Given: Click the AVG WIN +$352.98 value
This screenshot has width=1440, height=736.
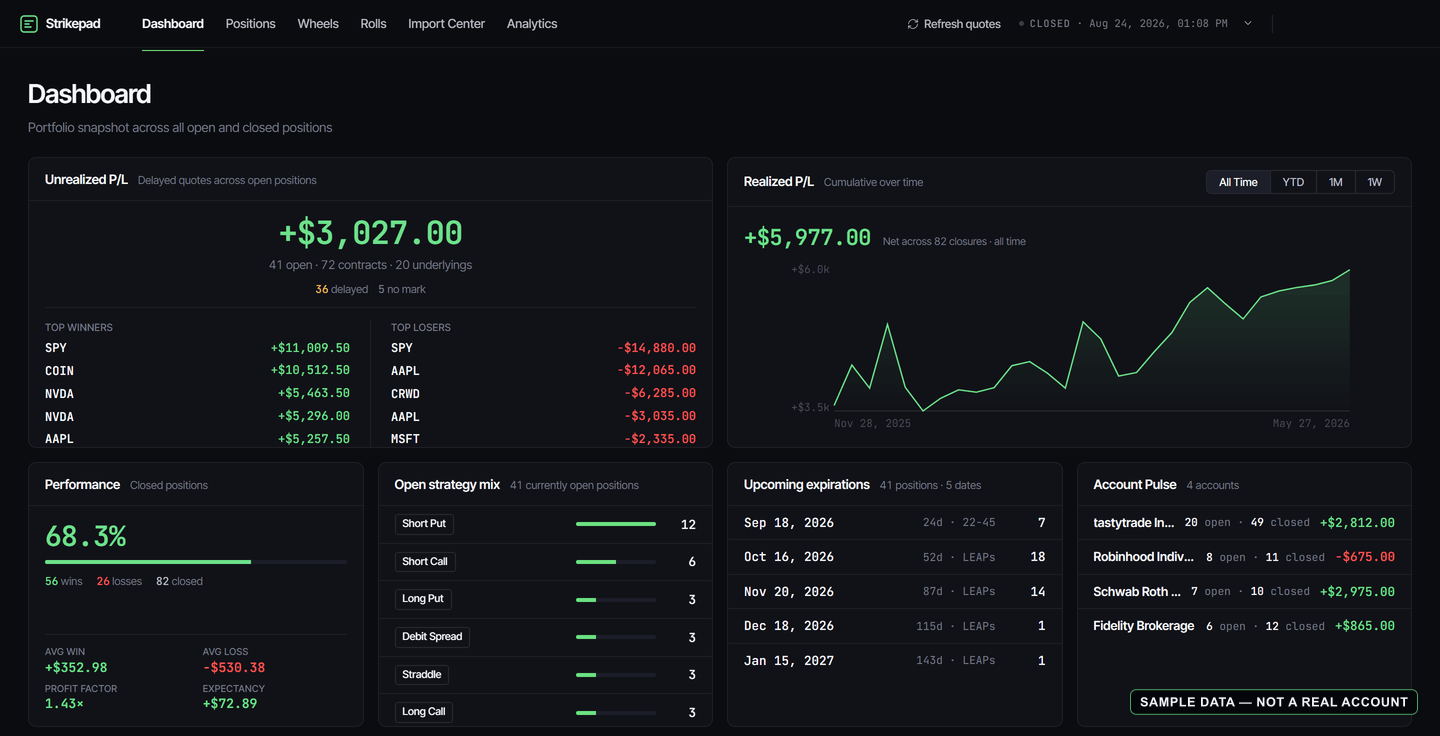Looking at the screenshot, I should (76, 668).
